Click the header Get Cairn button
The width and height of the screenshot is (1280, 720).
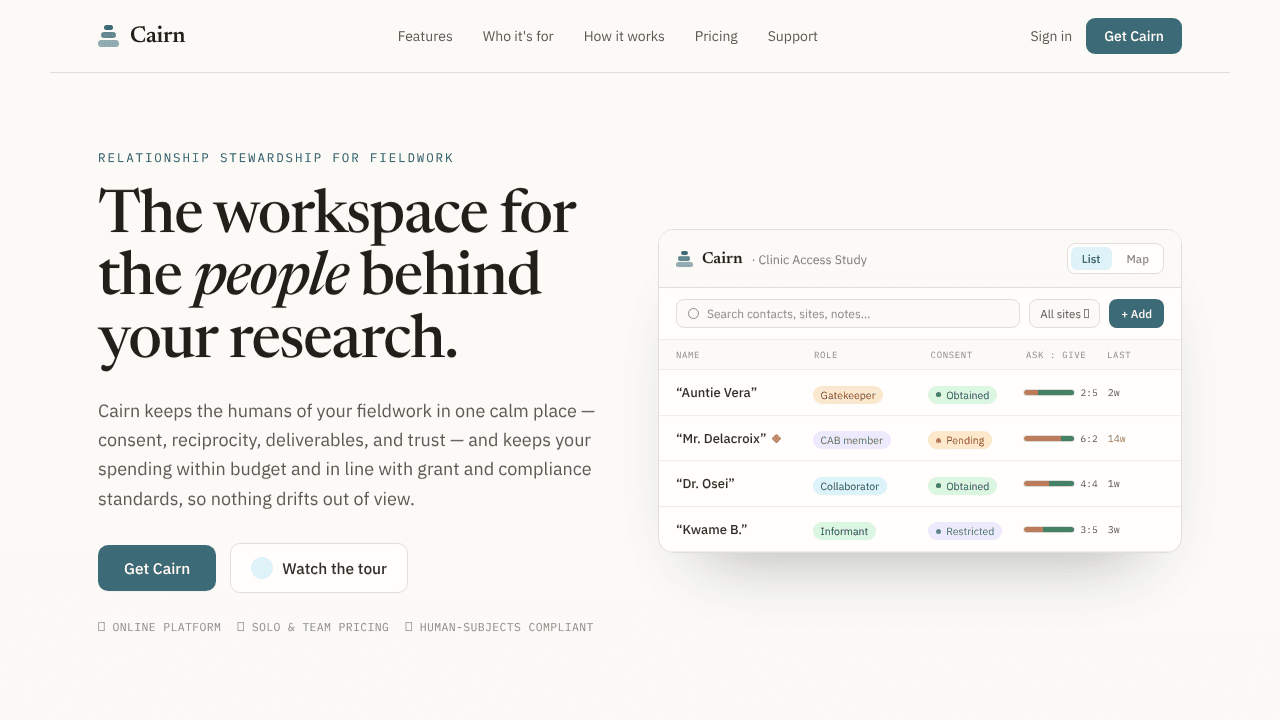tap(1134, 36)
